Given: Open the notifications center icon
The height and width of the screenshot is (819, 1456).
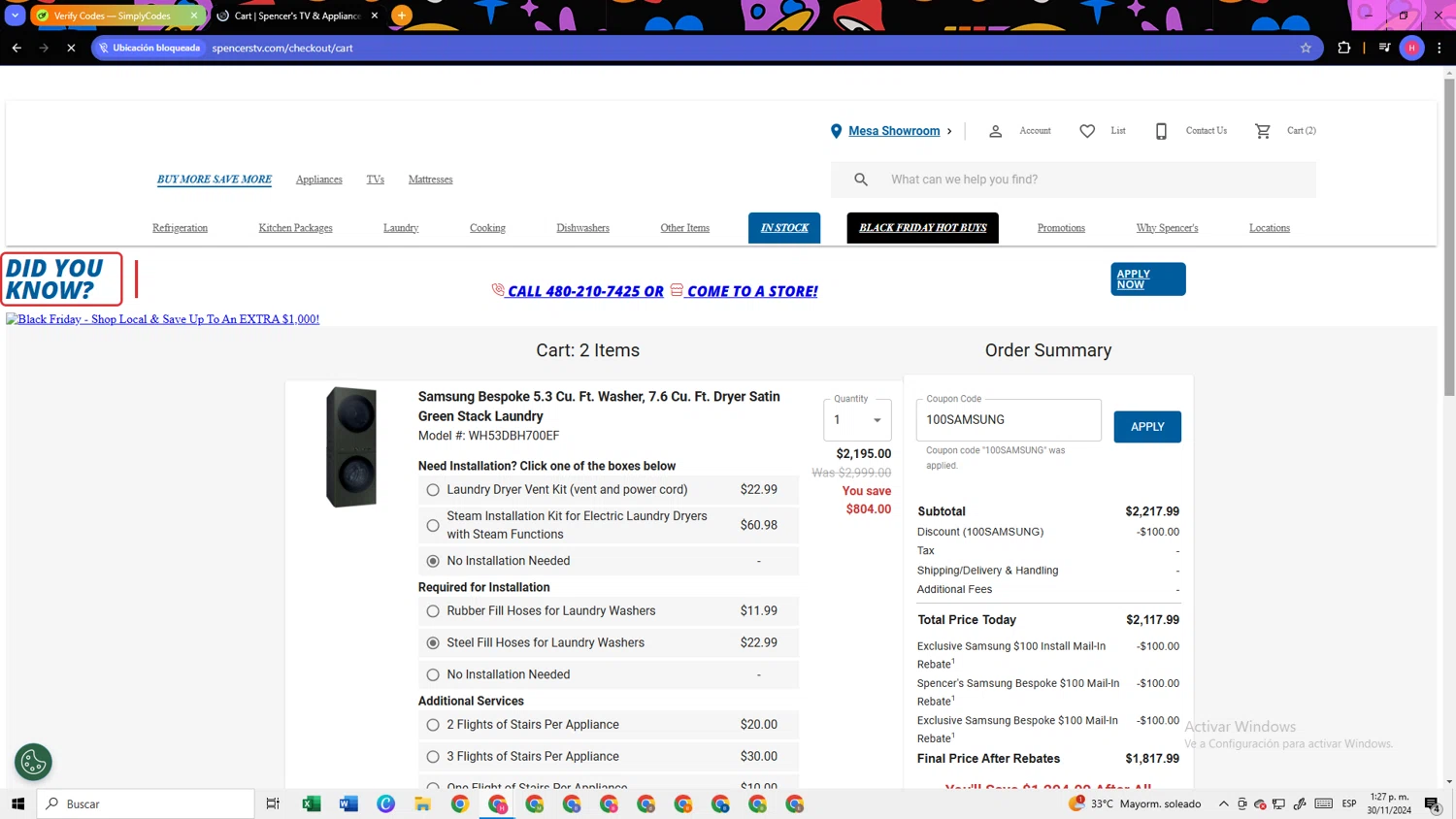Looking at the screenshot, I should (x=1432, y=803).
